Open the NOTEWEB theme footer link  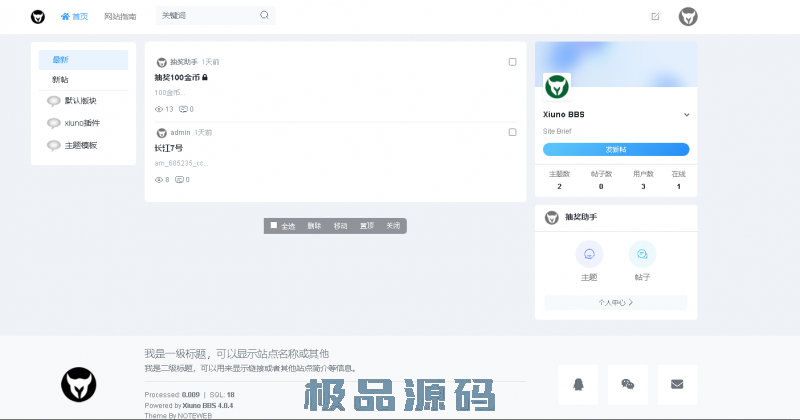pyautogui.click(x=194, y=416)
